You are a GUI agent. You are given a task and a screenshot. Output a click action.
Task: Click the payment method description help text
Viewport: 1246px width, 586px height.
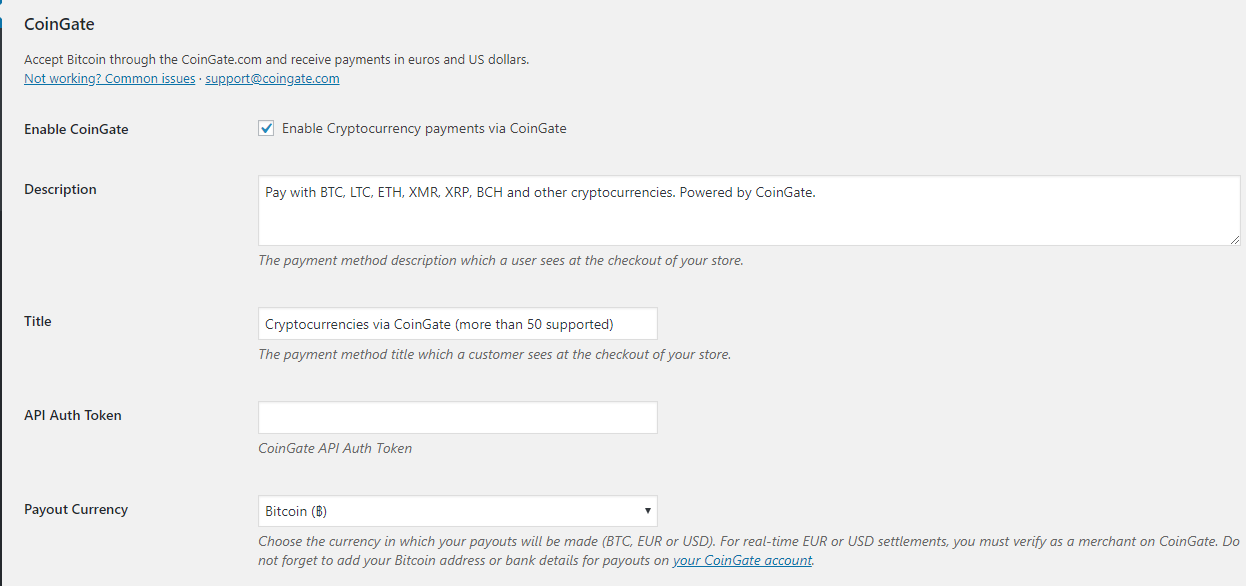(500, 260)
